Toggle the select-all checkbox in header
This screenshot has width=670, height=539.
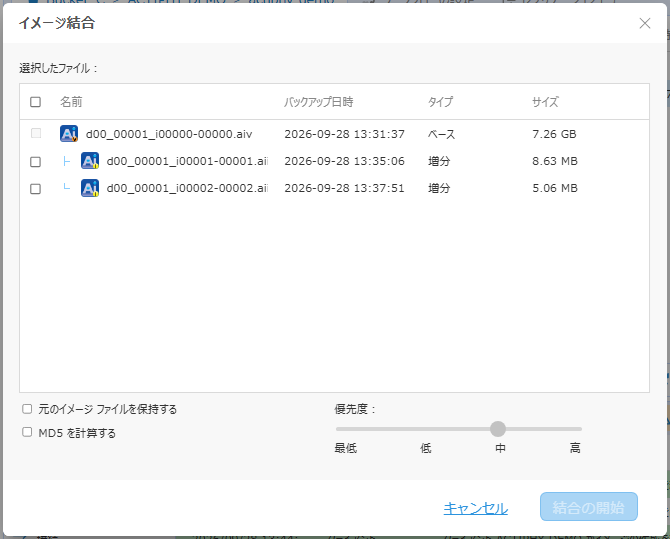point(35,102)
